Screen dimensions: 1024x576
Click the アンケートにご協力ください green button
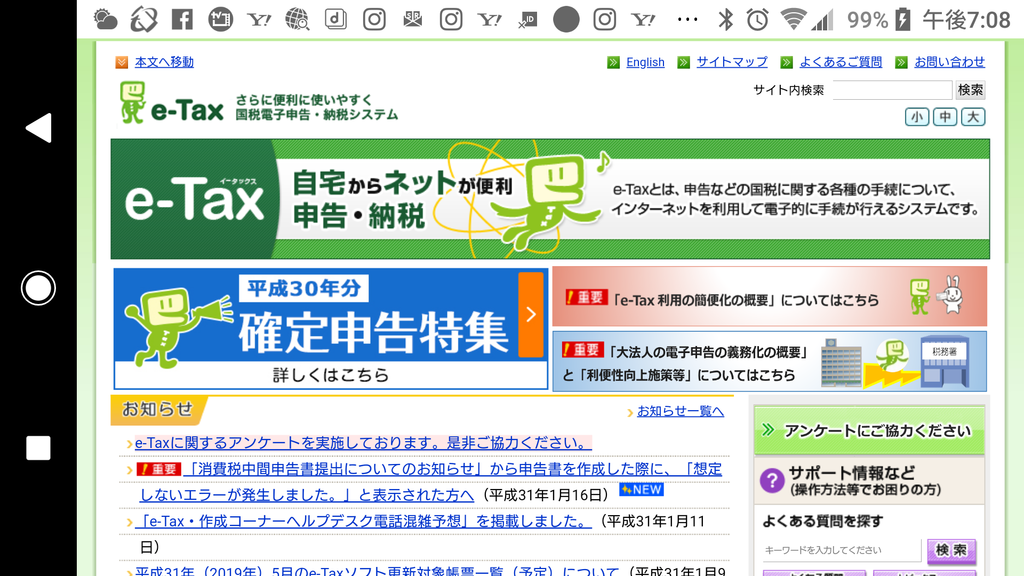pyautogui.click(x=869, y=430)
